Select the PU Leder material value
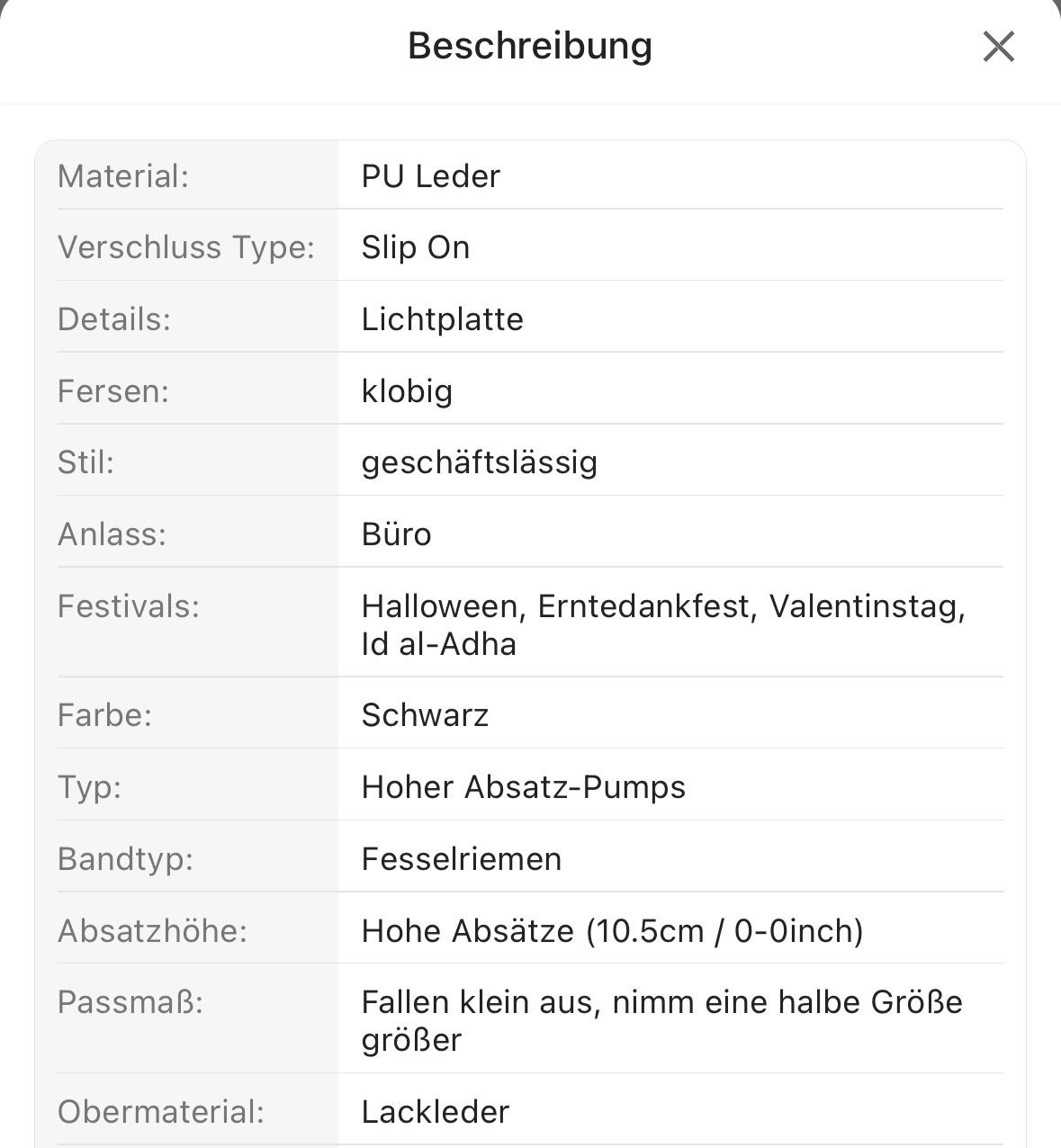The height and width of the screenshot is (1148, 1061). [x=430, y=176]
